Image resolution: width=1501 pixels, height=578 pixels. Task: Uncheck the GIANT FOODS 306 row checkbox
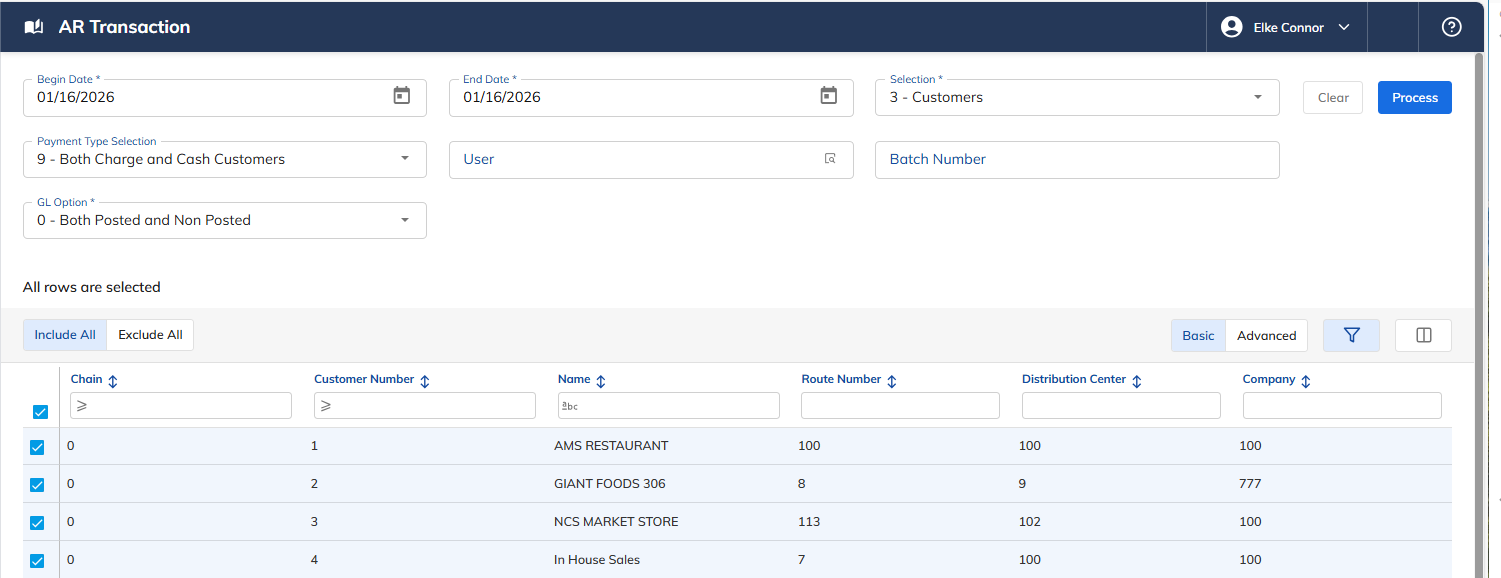click(x=37, y=485)
